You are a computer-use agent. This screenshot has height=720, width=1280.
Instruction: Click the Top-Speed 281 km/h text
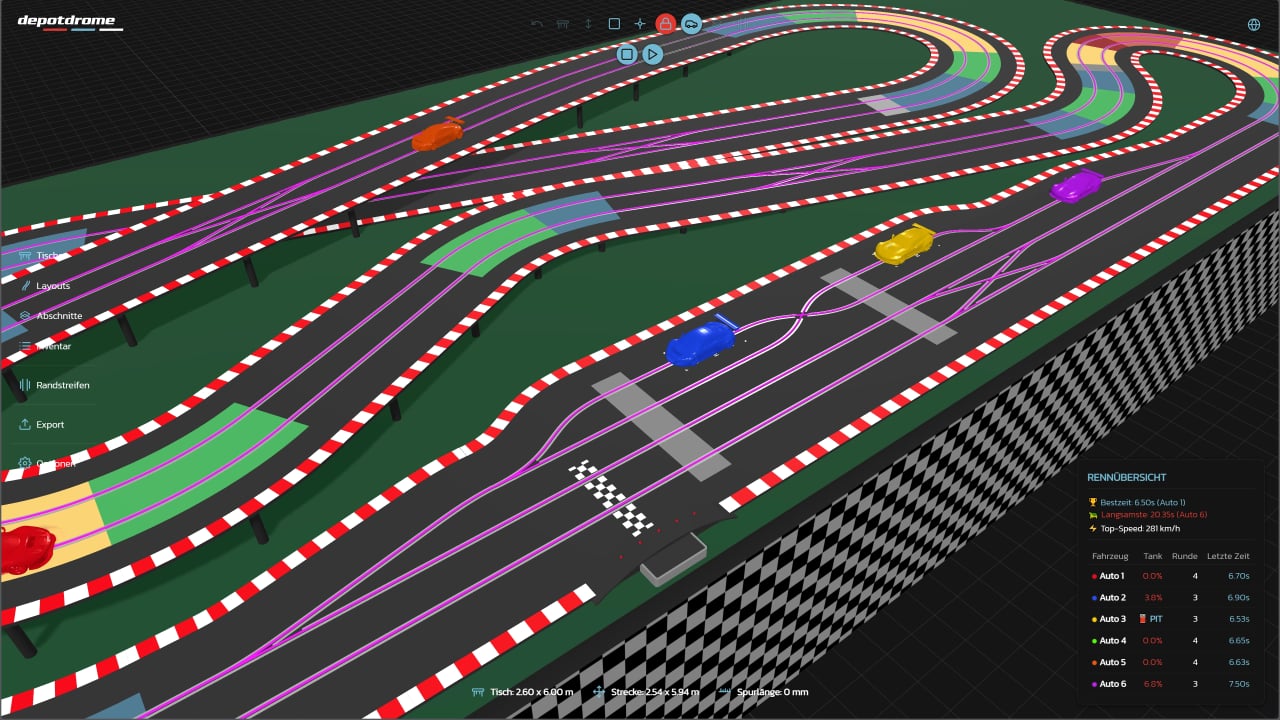(x=1140, y=528)
